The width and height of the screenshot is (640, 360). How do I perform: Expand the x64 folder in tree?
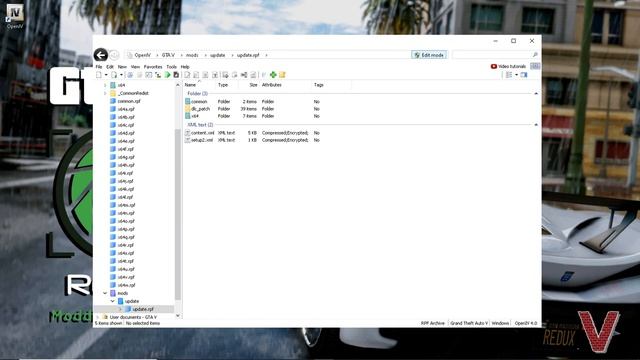coord(105,85)
